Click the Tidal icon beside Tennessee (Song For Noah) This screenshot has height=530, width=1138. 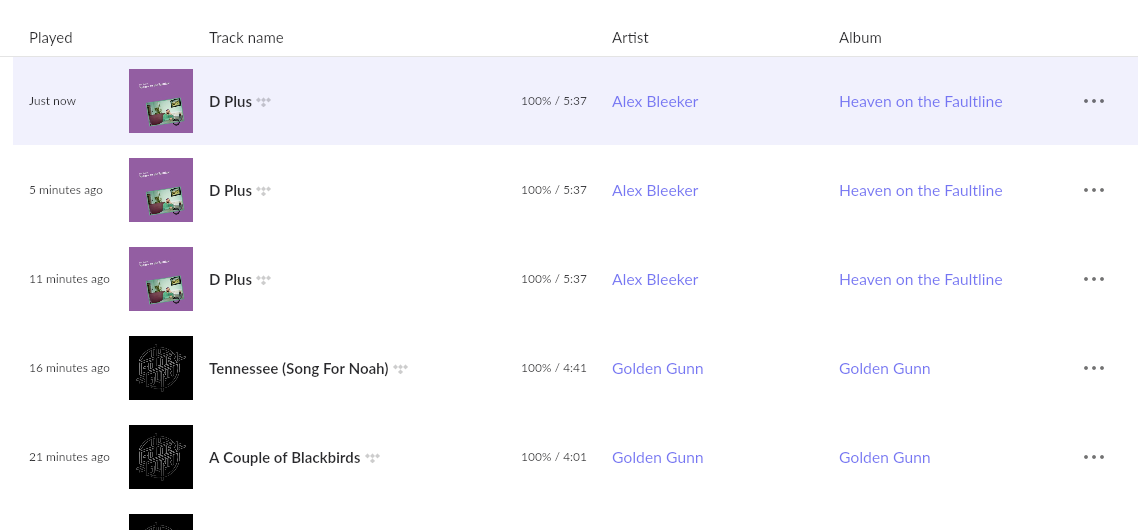click(401, 369)
